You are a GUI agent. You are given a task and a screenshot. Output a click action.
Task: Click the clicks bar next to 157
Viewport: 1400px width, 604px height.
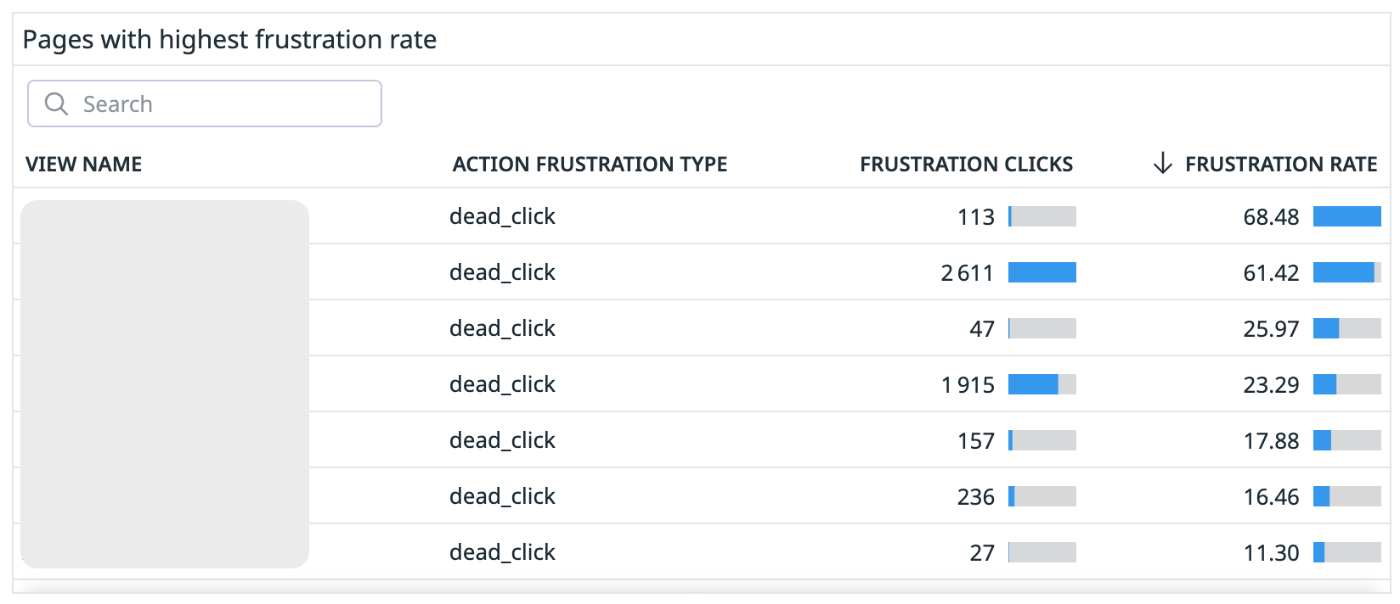point(1042,440)
